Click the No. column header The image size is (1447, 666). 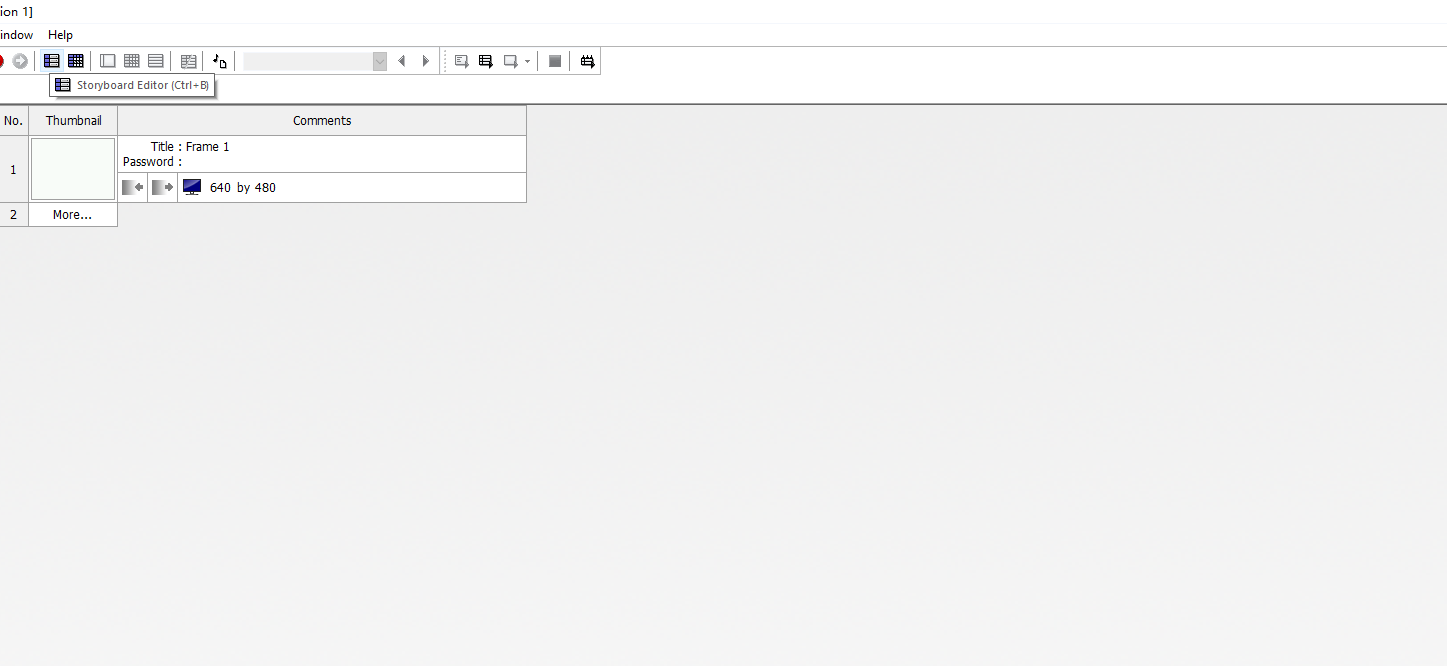[14, 120]
